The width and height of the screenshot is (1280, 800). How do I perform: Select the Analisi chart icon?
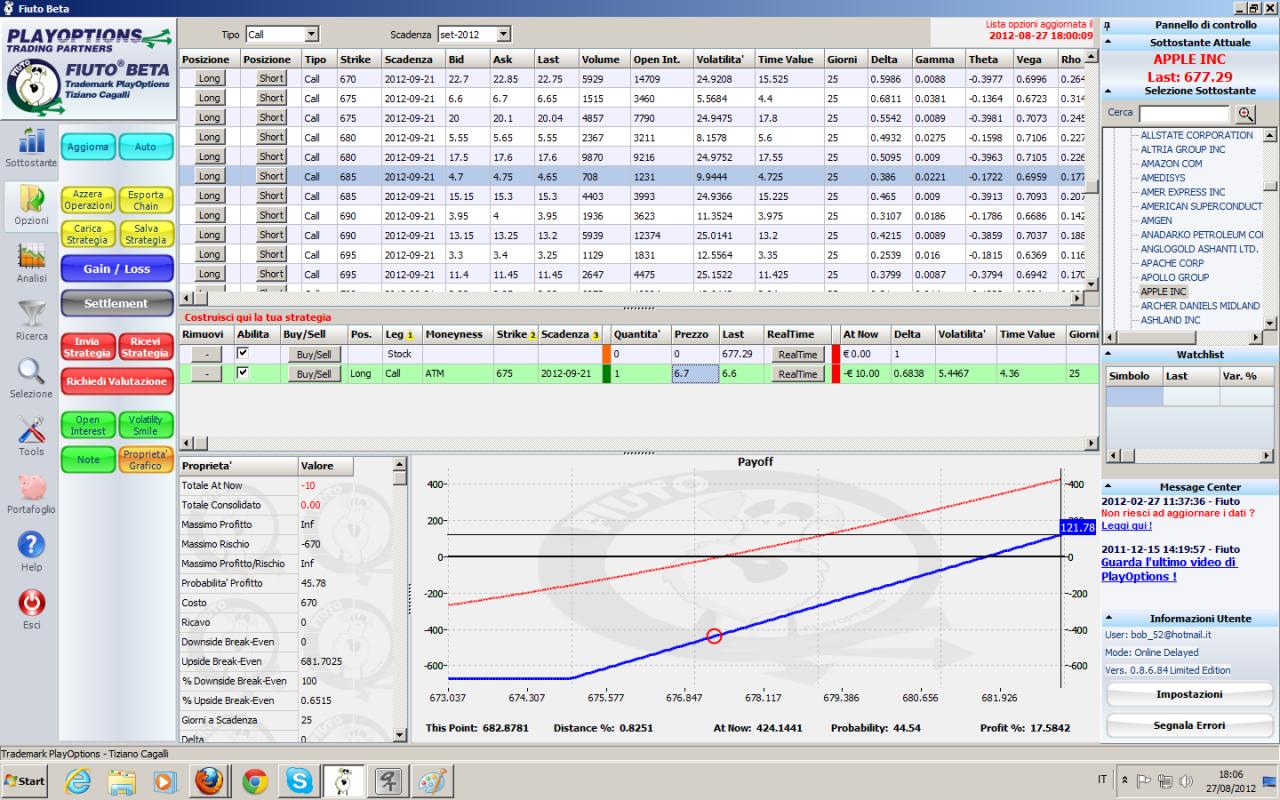30,256
